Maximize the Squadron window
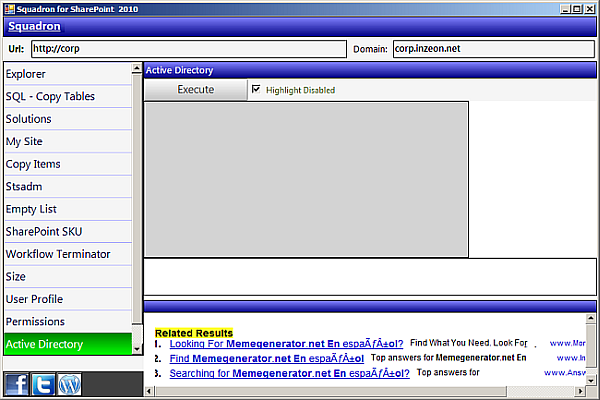This screenshot has width=600, height=400. [x=577, y=9]
